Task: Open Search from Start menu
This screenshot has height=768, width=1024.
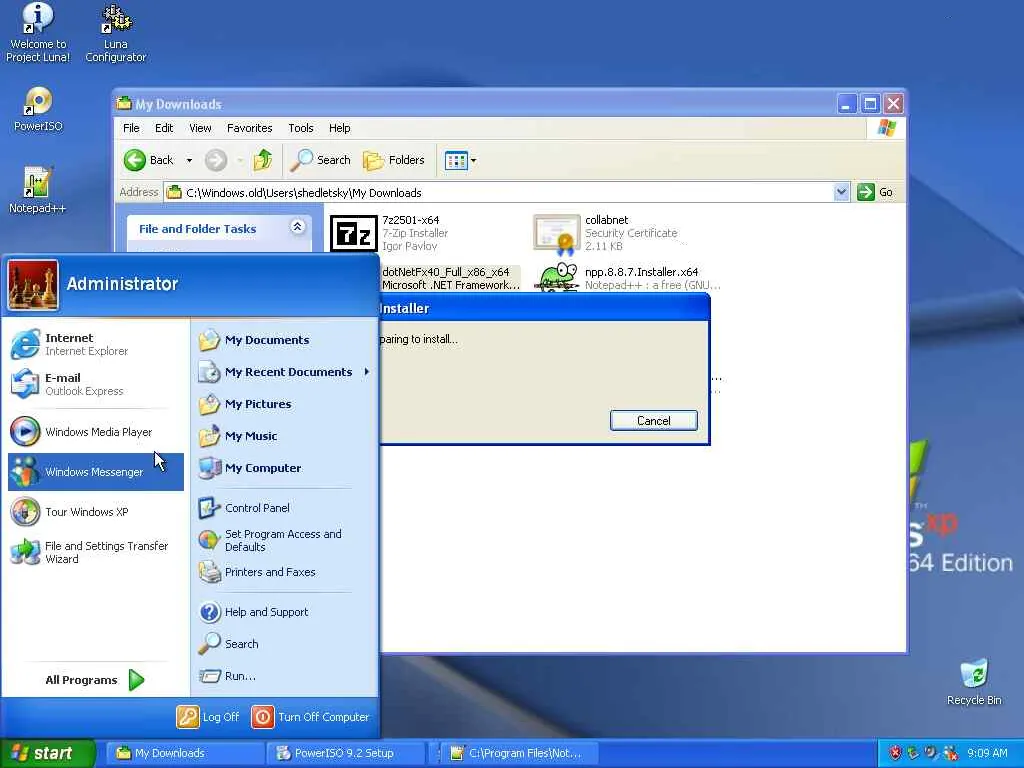Action: click(x=284, y=644)
